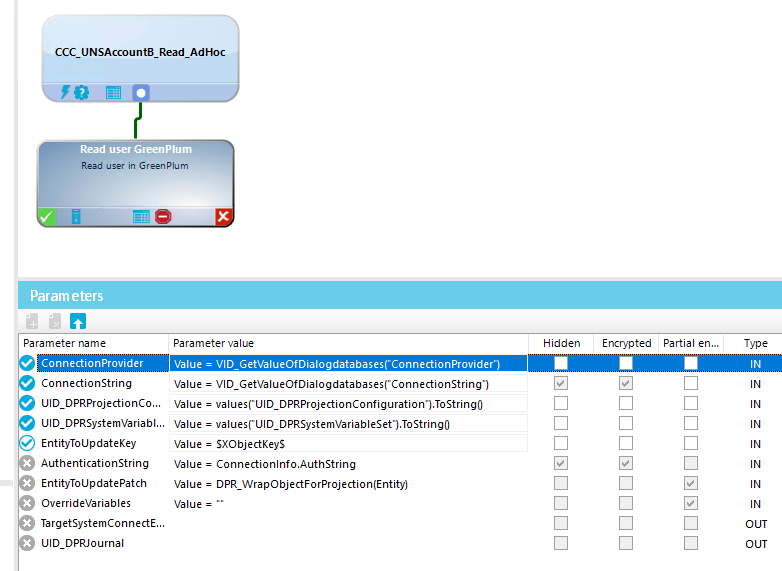Click value field containing UID_DPRSystemVariableSet
This screenshot has width=782, height=571.
(x=348, y=423)
